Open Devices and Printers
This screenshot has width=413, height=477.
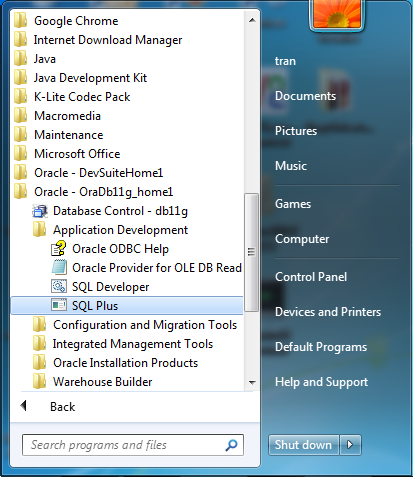pos(328,312)
